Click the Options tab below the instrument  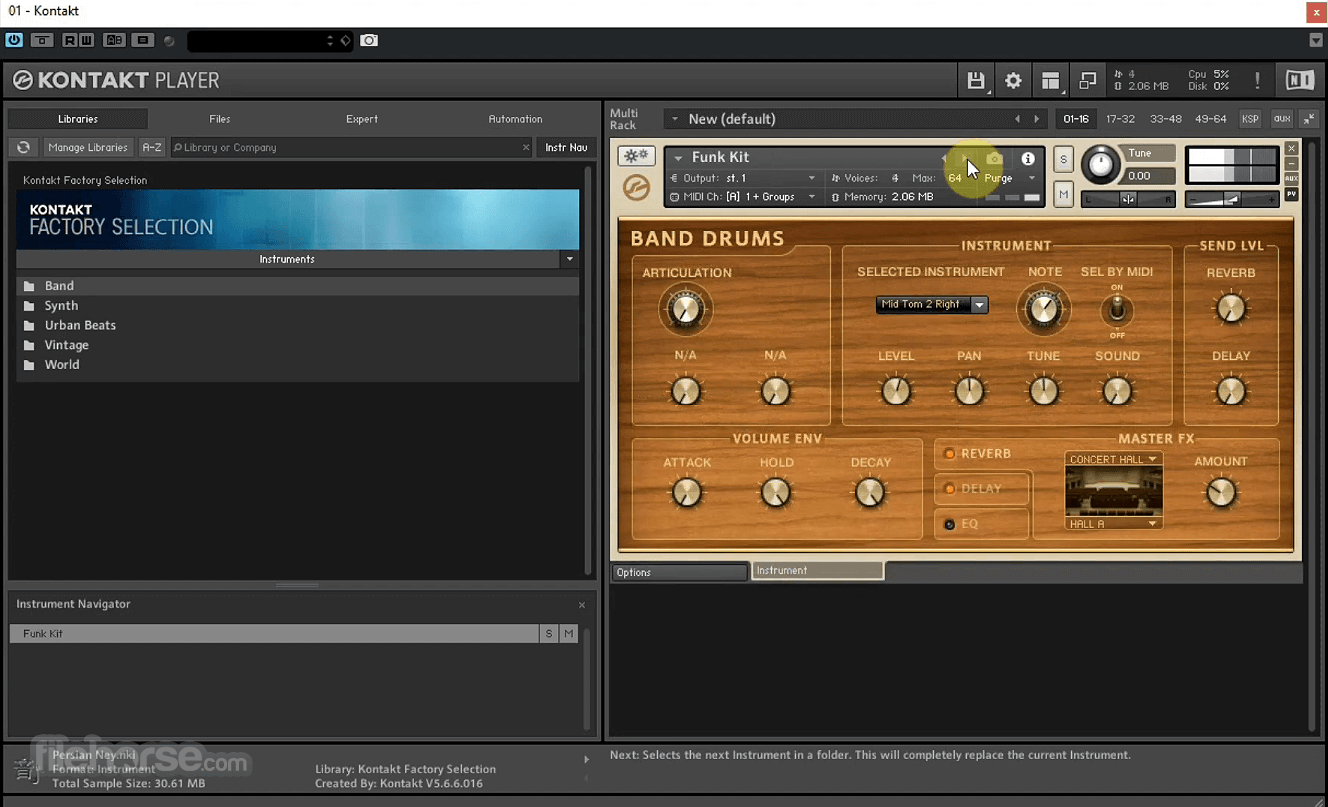679,572
